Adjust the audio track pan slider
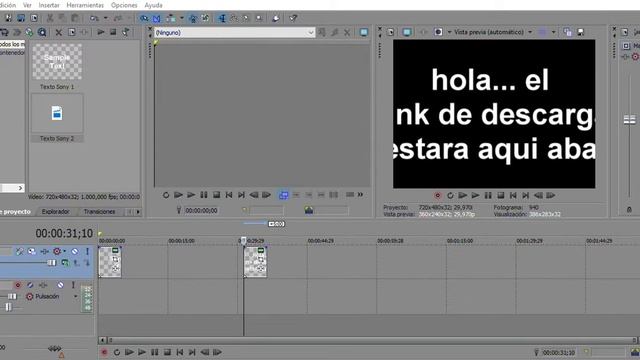The height and width of the screenshot is (360, 640). [9, 307]
